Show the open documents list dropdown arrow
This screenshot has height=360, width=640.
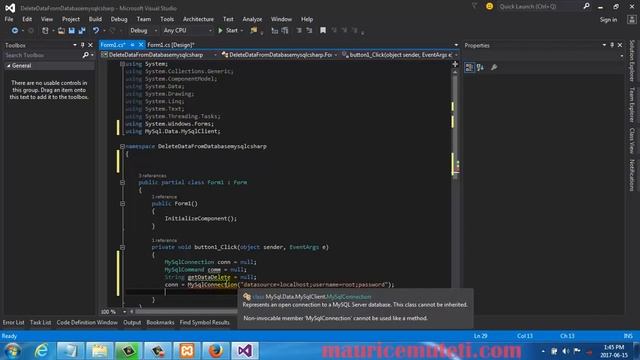(x=456, y=45)
